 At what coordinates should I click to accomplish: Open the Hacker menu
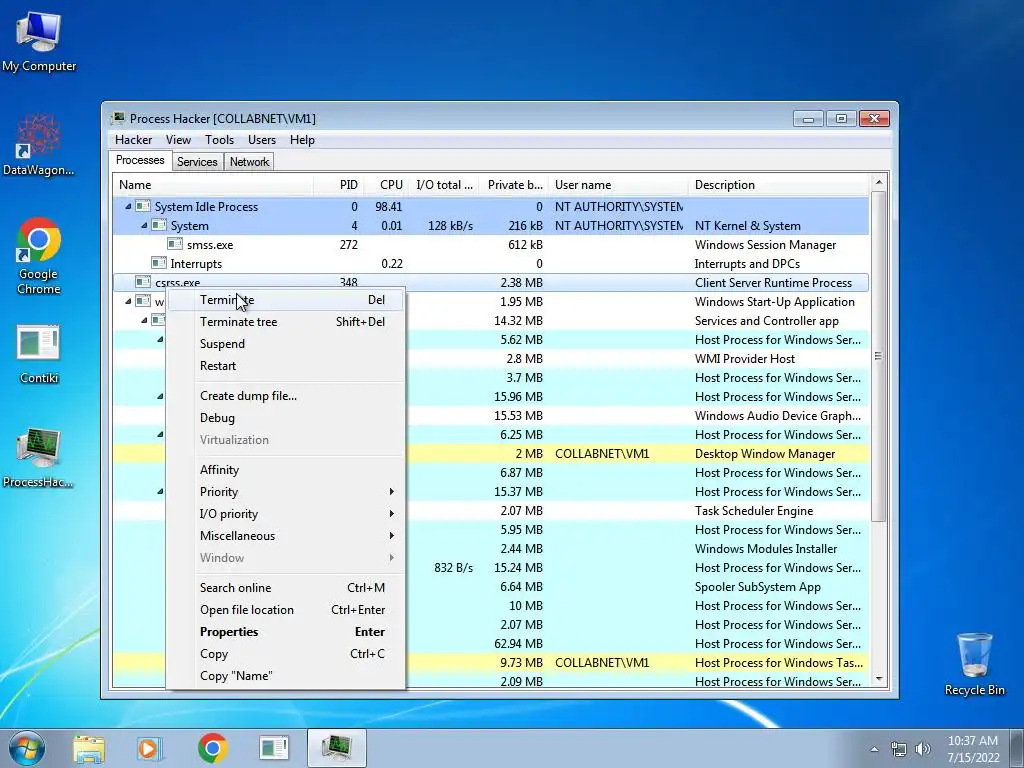133,140
